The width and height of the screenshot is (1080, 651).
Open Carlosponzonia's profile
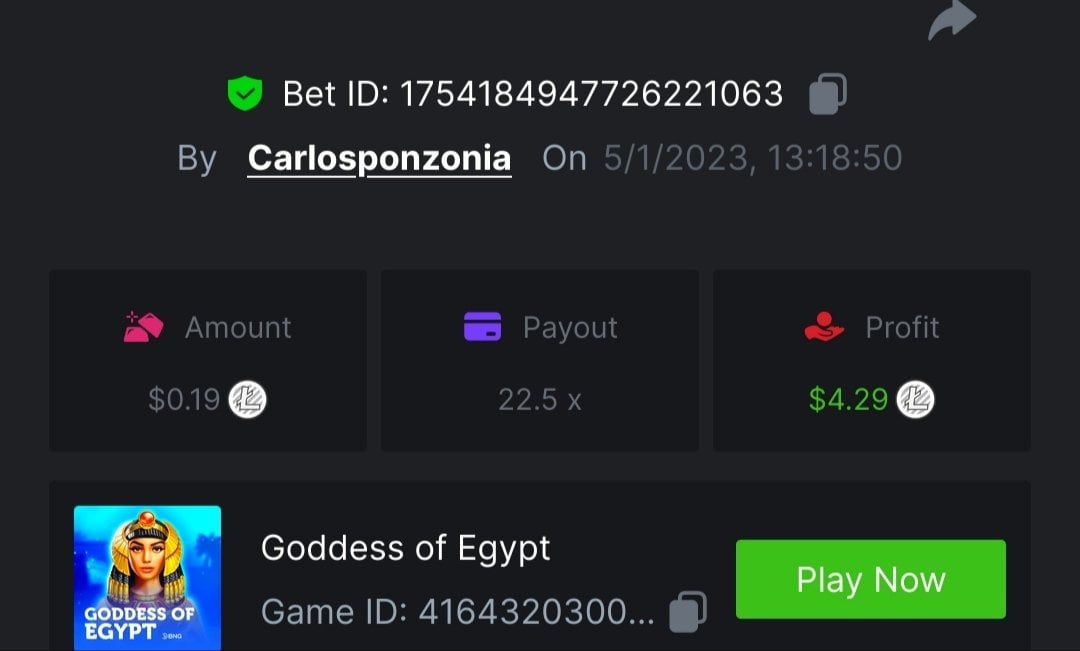(x=379, y=158)
